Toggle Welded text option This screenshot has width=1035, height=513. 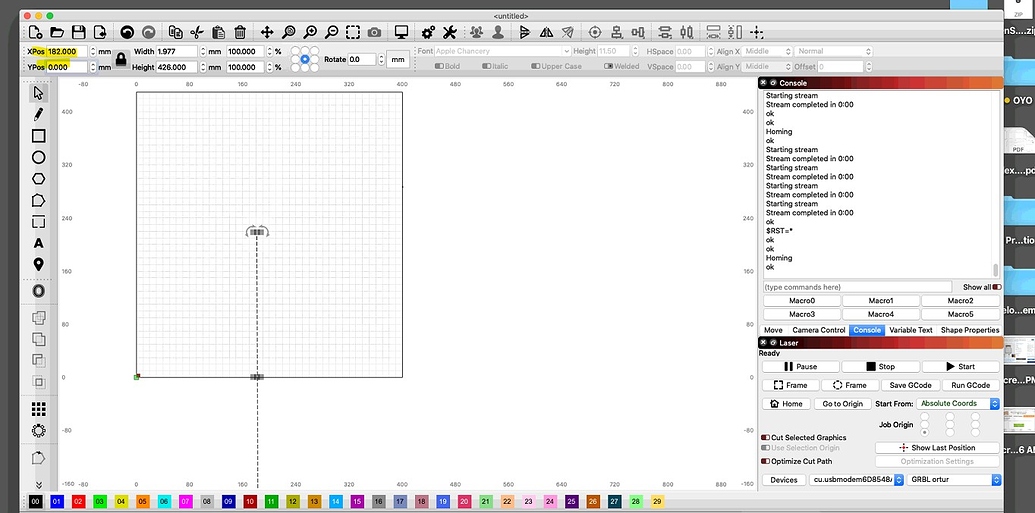tap(608, 67)
